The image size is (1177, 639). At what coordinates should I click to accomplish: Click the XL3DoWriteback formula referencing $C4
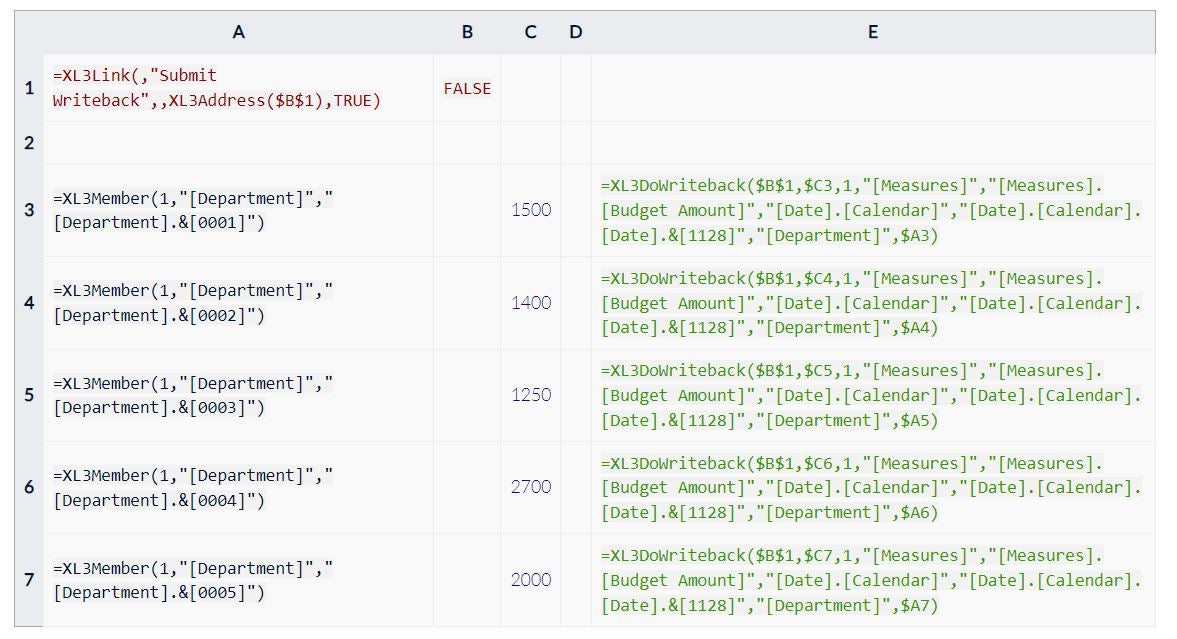point(872,303)
